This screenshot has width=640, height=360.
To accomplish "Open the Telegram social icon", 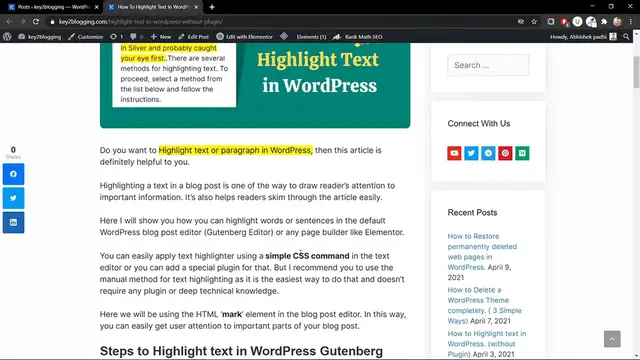I will click(488, 153).
